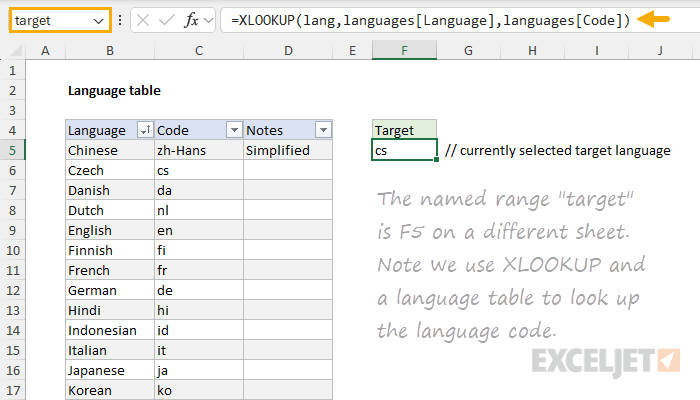Select the Dutch cell
Screen dimensions: 700x400
pos(110,210)
